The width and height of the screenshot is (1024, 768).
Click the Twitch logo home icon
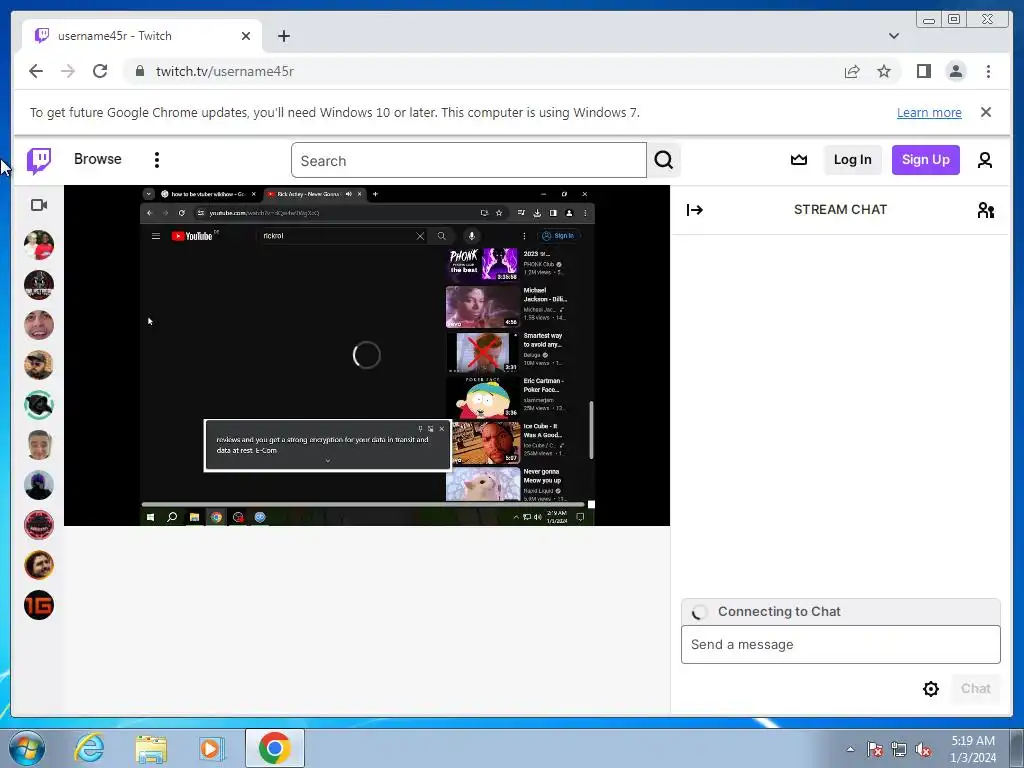(x=39, y=160)
